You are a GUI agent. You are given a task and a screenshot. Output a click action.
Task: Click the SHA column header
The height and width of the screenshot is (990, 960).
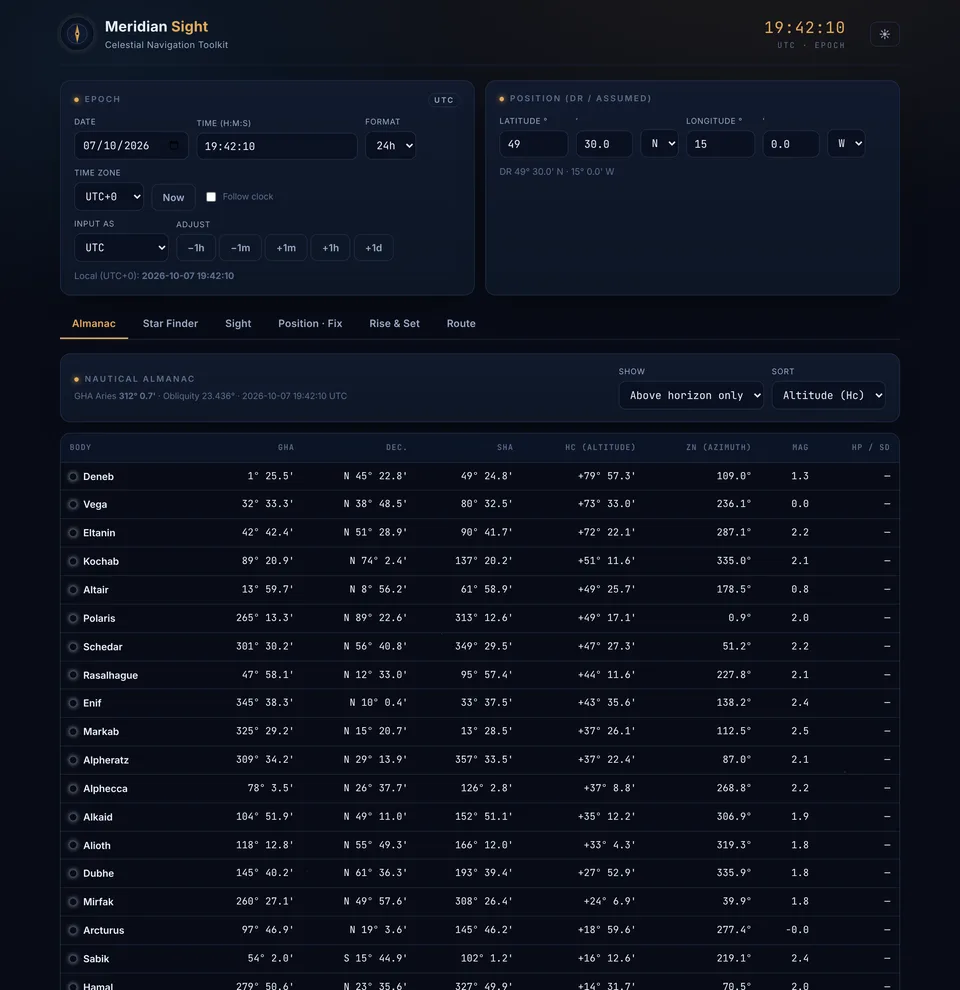click(505, 447)
